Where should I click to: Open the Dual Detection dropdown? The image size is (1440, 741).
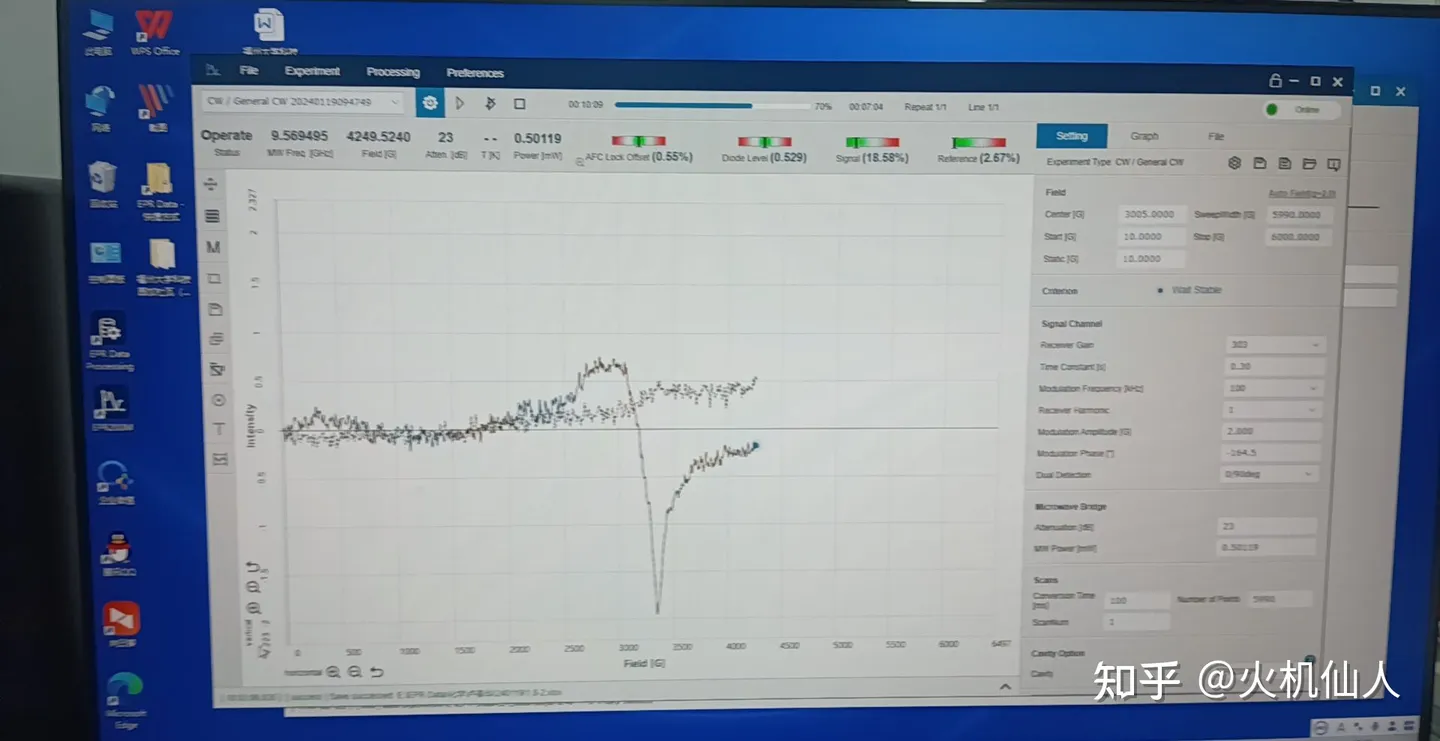click(x=1271, y=474)
